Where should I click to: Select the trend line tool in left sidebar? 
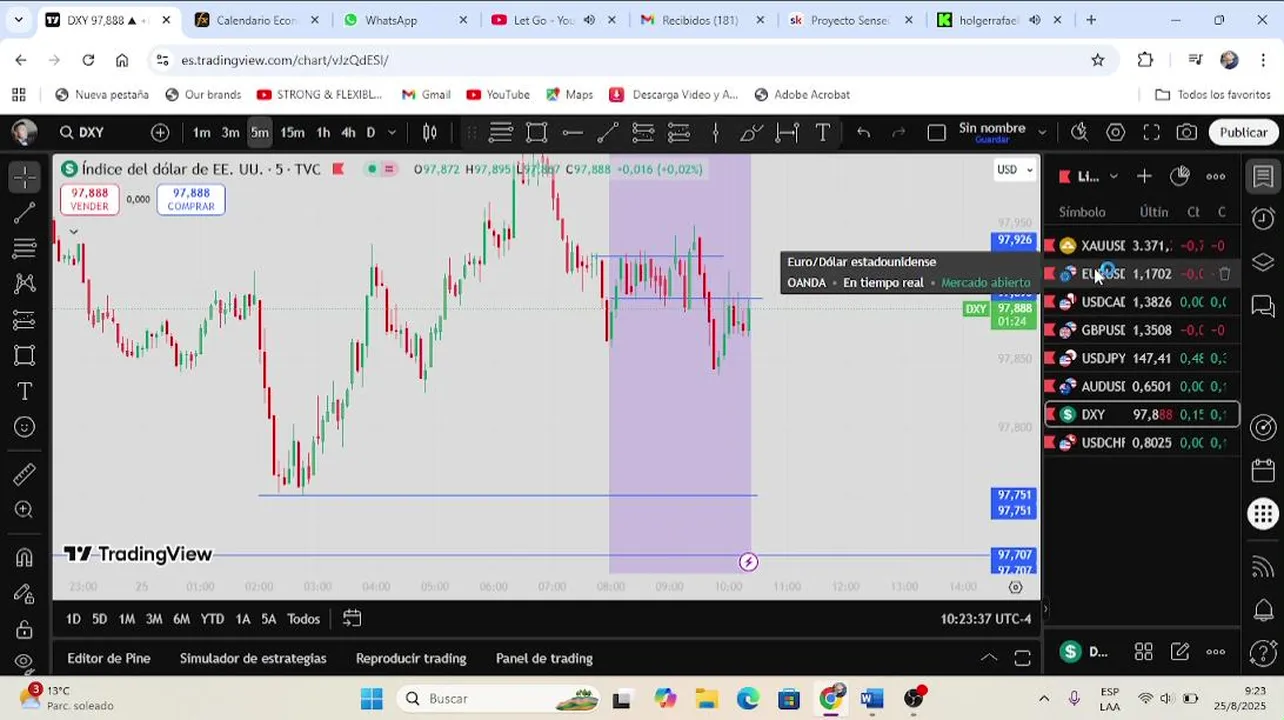pyautogui.click(x=25, y=213)
